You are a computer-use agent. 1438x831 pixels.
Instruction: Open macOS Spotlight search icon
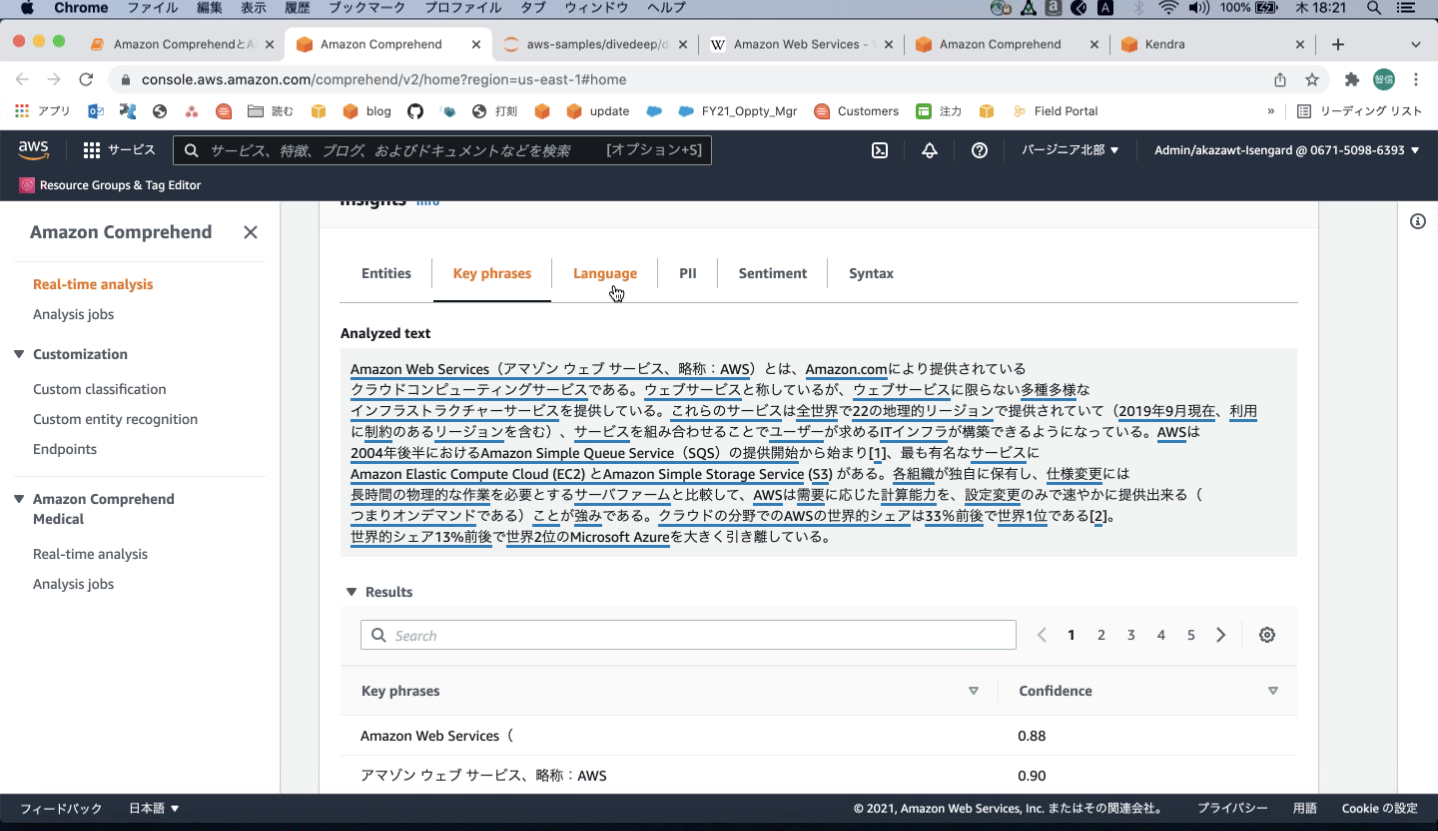click(x=1374, y=8)
